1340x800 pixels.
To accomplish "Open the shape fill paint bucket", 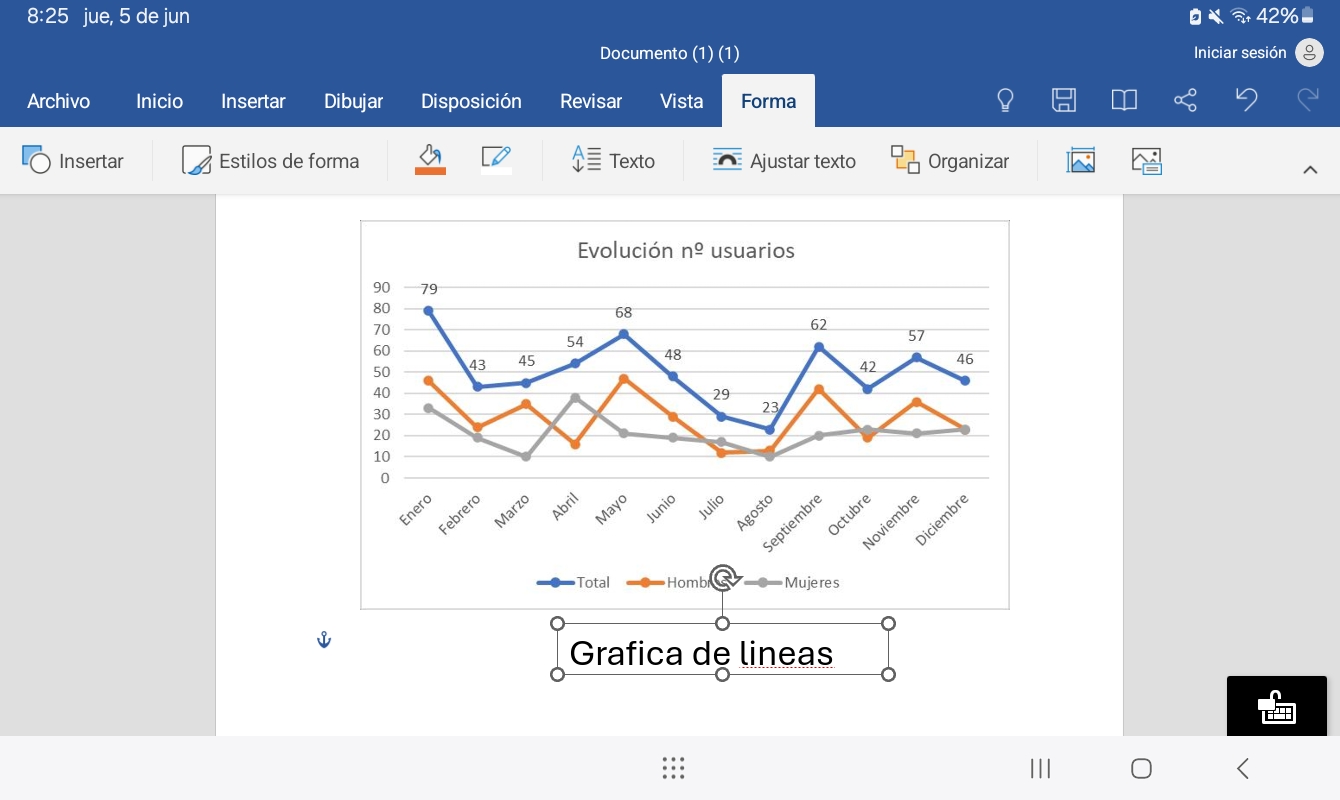I will click(430, 160).
